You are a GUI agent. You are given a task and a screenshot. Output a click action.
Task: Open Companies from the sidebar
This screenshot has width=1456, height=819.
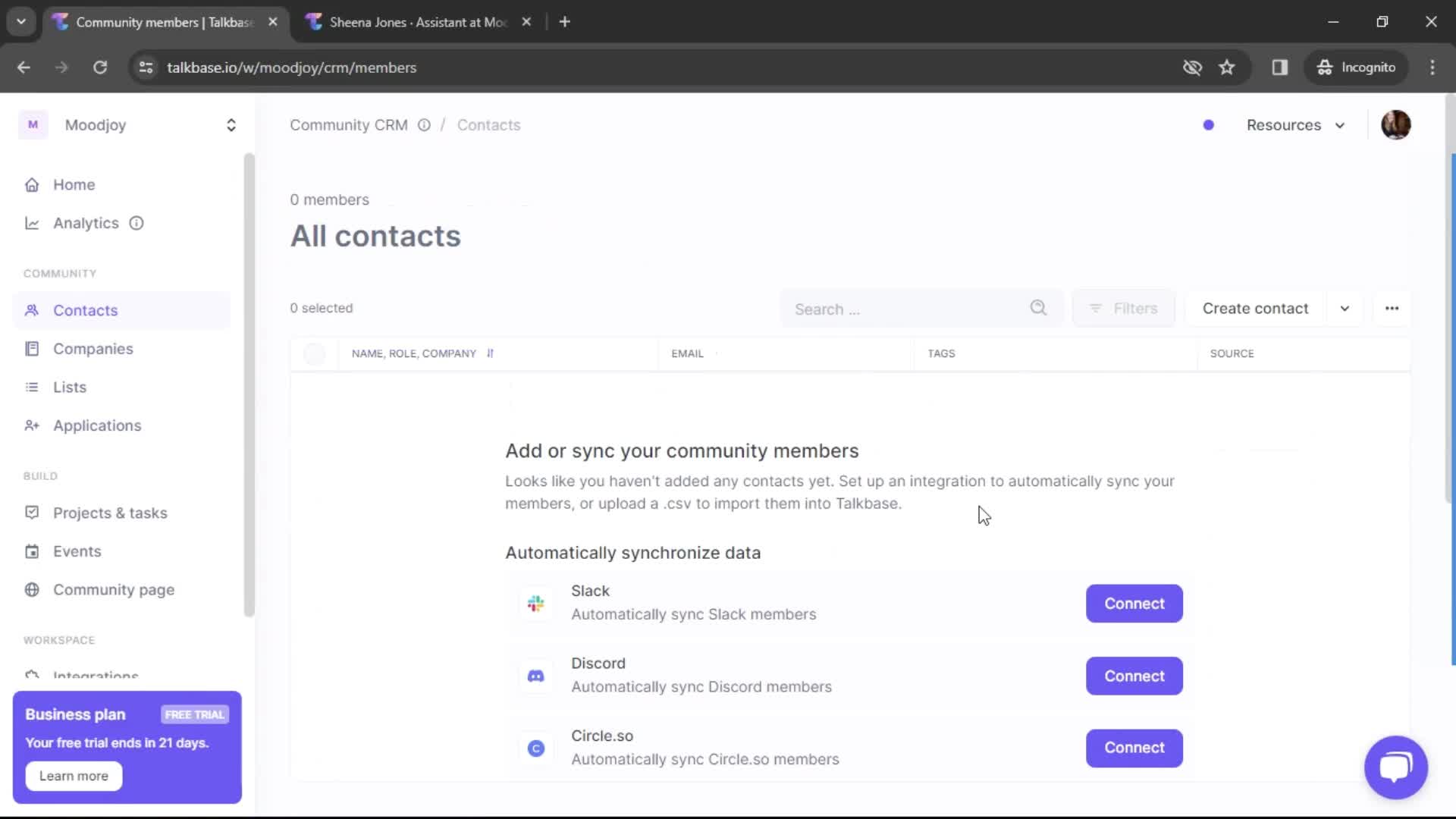[x=93, y=348]
